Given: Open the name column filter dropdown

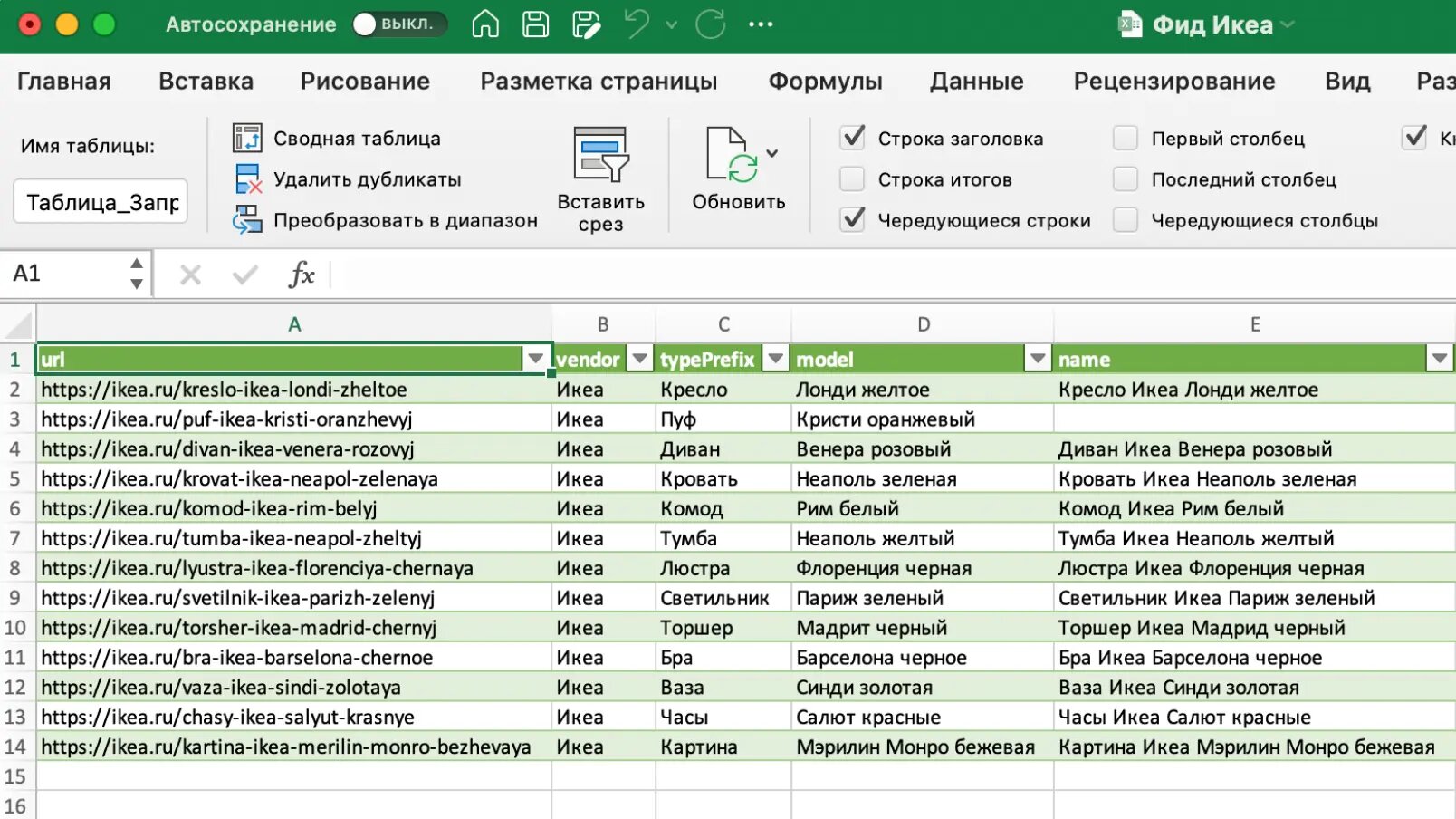Looking at the screenshot, I should [x=1440, y=359].
